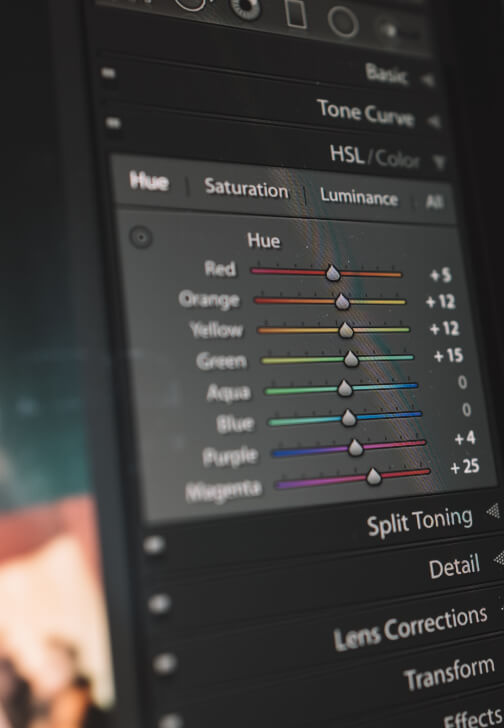Click the Orange hue slider handle
Screen dimensions: 504x728
(x=342, y=301)
